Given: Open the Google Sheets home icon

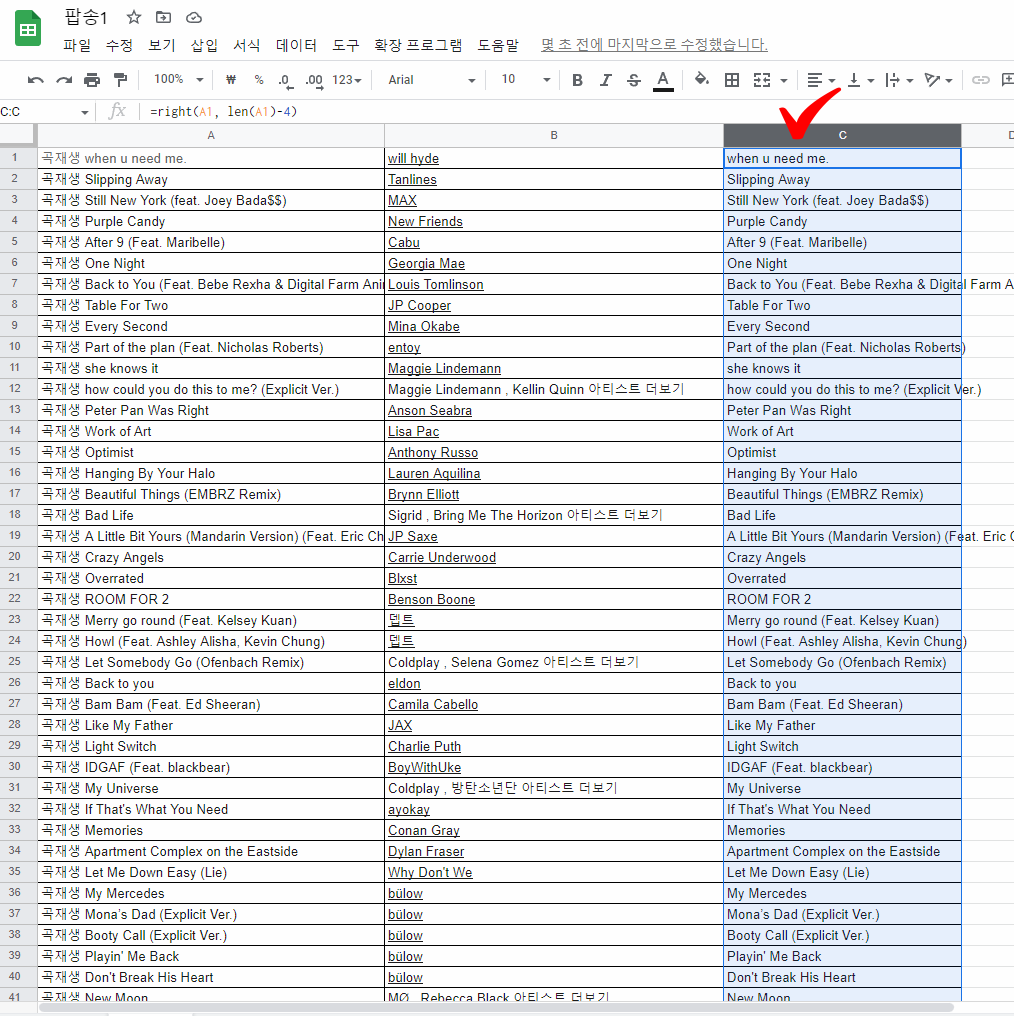Looking at the screenshot, I should point(28,29).
